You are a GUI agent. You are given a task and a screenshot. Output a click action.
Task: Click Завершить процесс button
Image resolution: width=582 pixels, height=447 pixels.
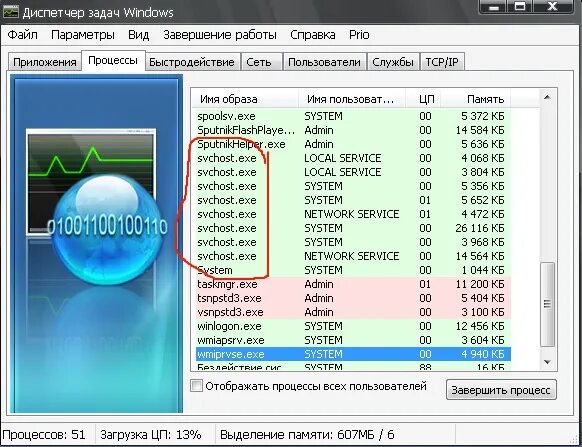coord(501,390)
